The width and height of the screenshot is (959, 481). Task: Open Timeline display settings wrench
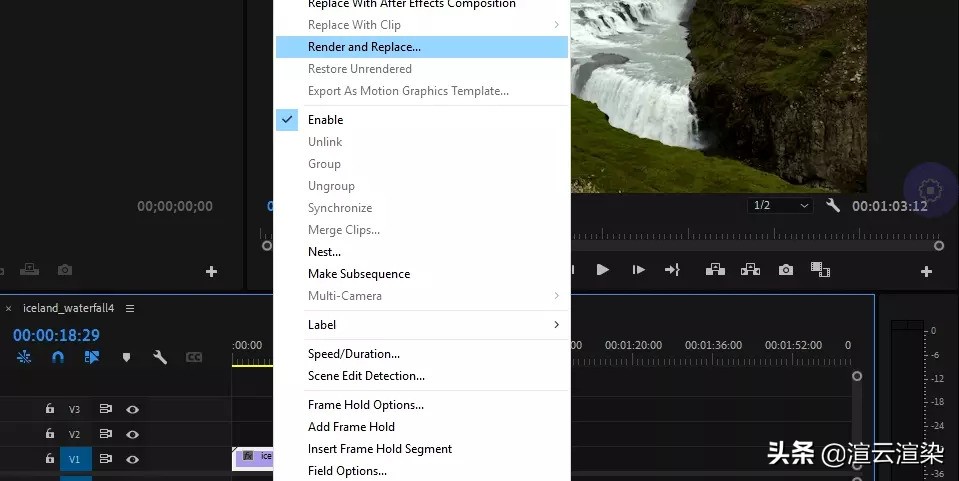point(159,357)
